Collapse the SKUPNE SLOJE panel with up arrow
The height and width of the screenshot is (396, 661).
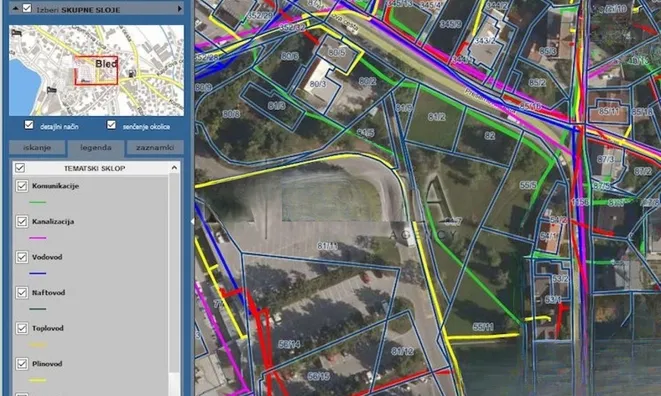pyautogui.click(x=15, y=8)
